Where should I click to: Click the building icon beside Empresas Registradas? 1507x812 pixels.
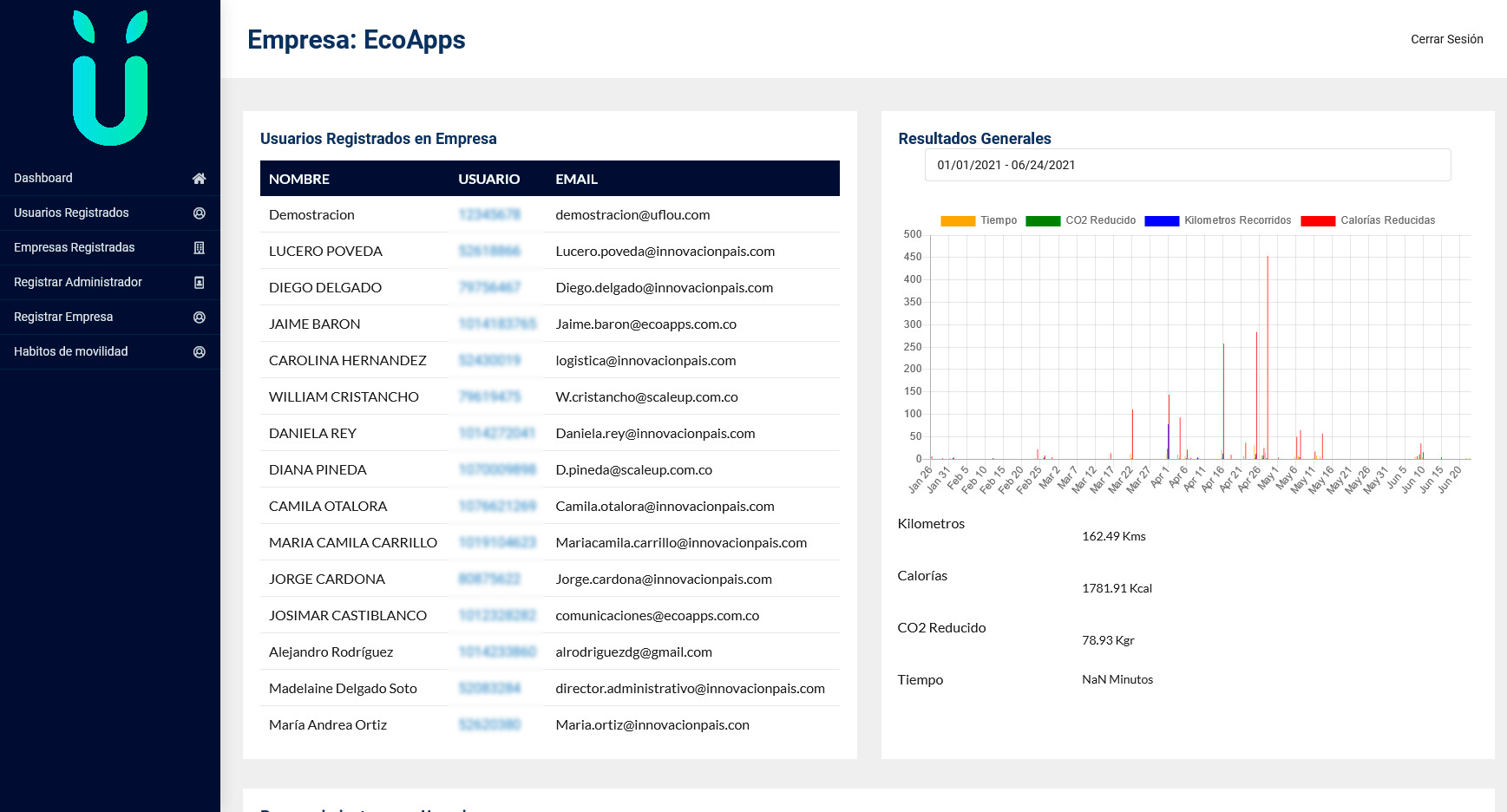(x=199, y=247)
